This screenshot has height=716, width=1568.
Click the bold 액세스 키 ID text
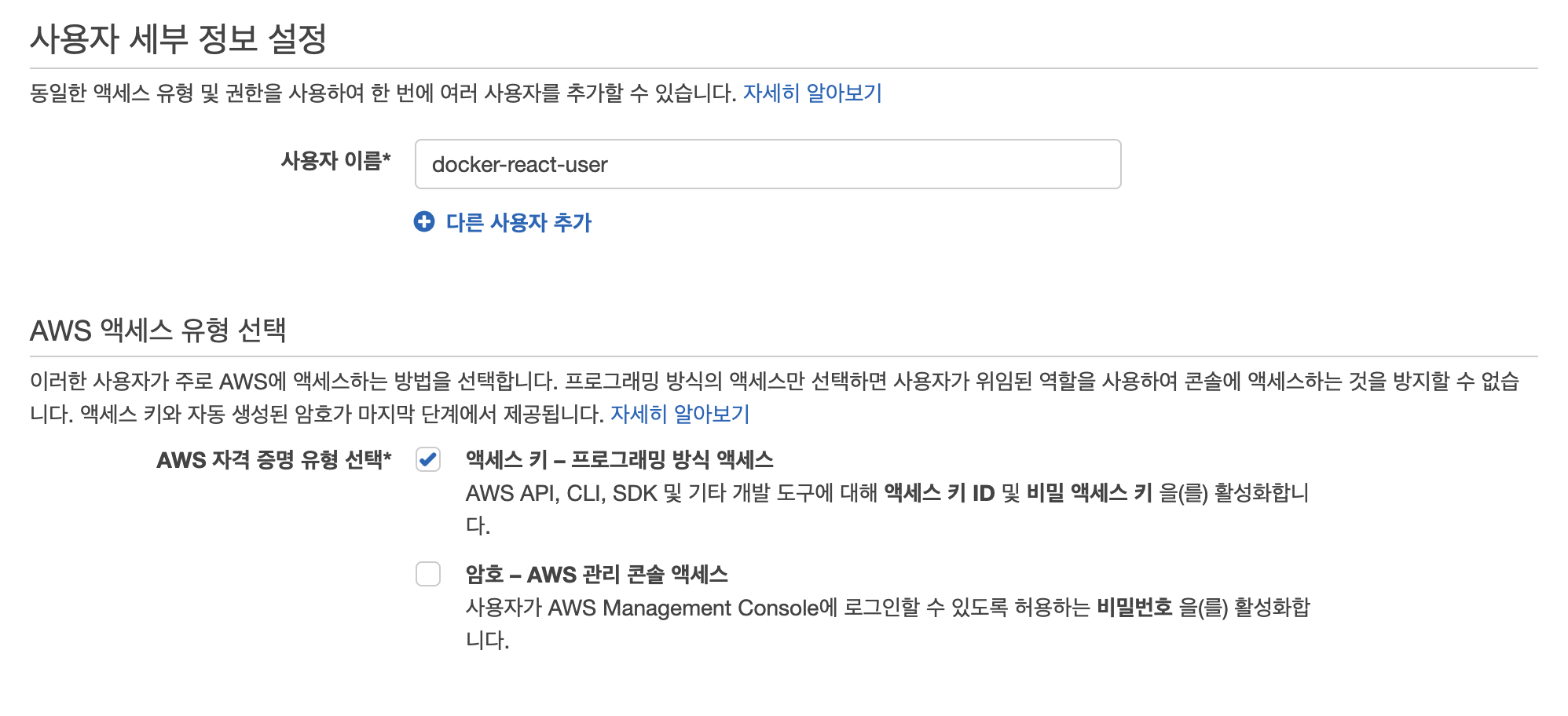pos(939,493)
